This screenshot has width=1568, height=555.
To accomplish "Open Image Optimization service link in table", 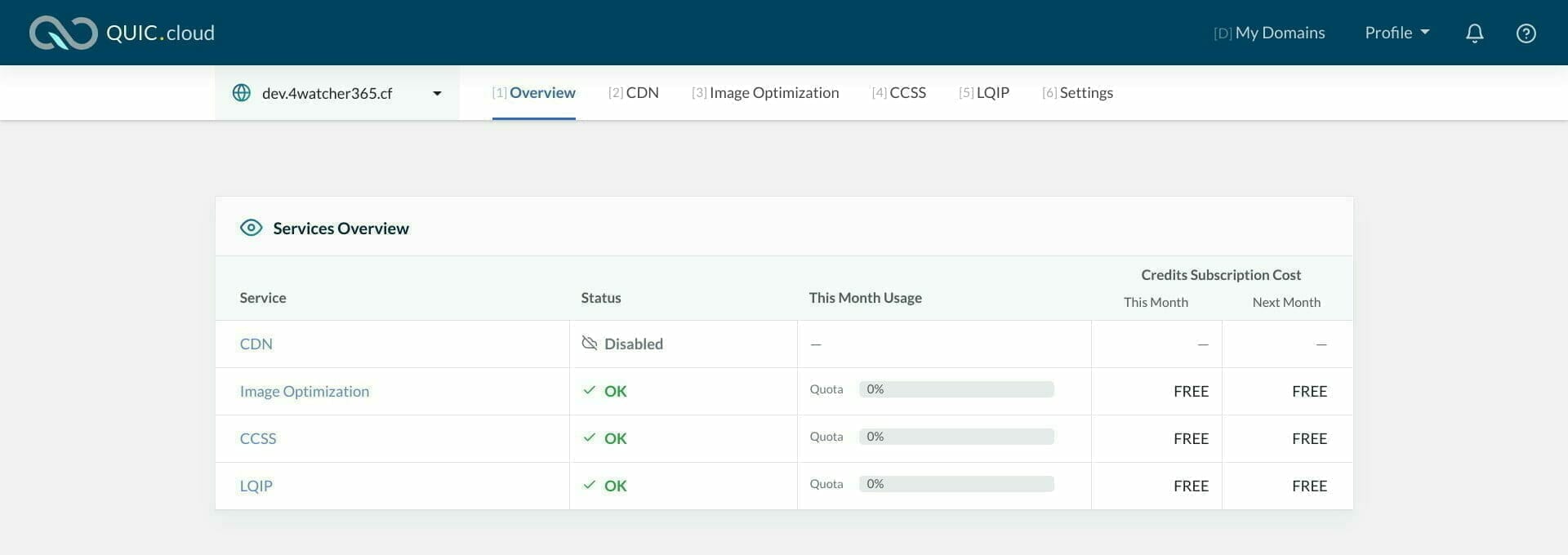I will 305,391.
